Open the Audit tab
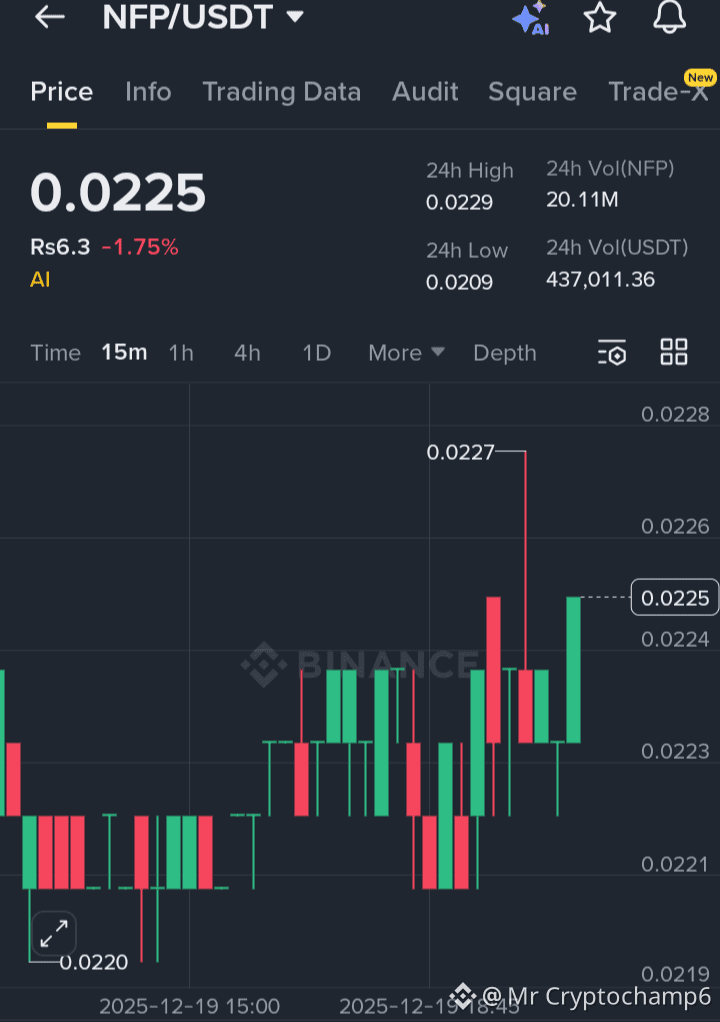The image size is (720, 1022). coord(425,92)
